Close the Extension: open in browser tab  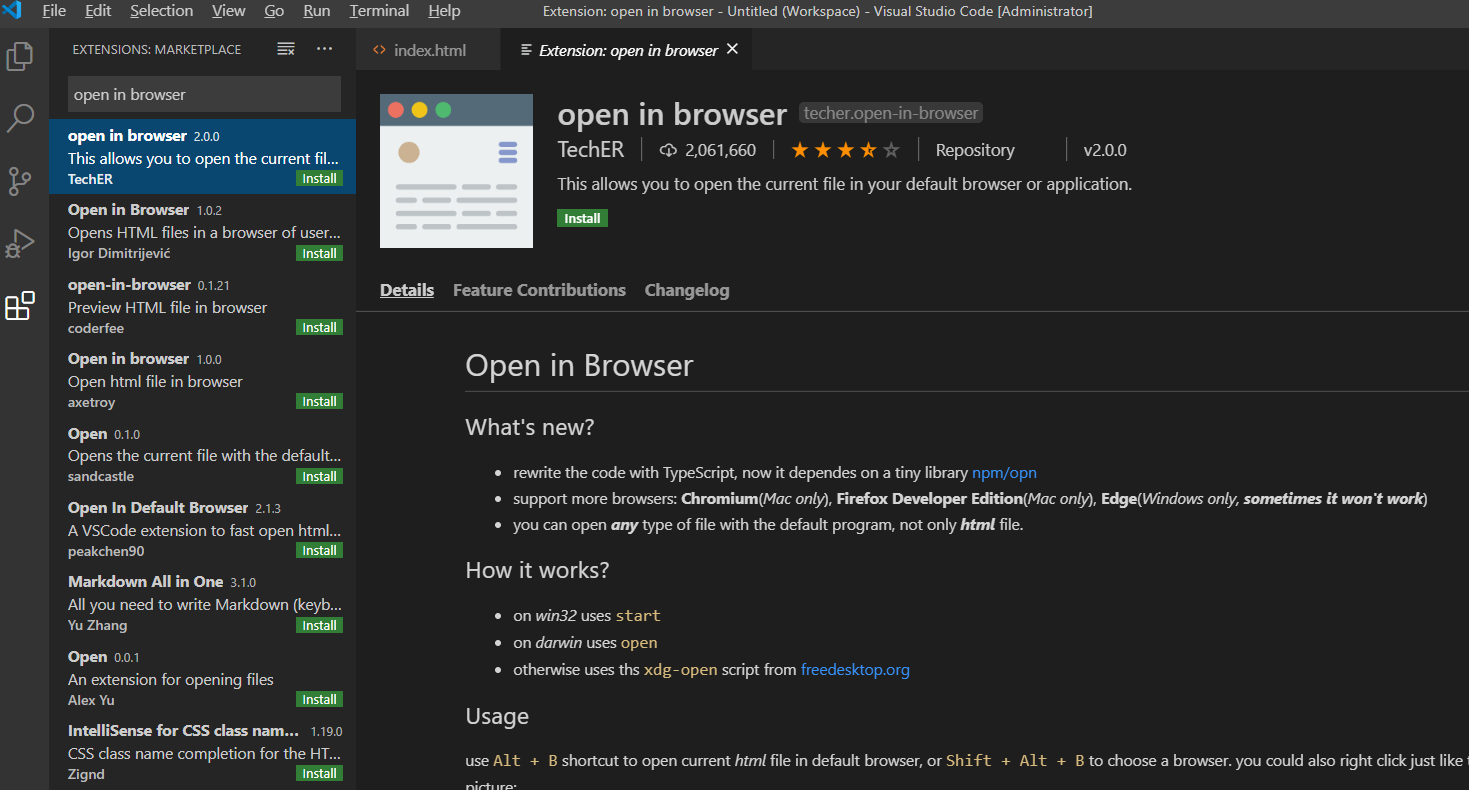coord(732,49)
